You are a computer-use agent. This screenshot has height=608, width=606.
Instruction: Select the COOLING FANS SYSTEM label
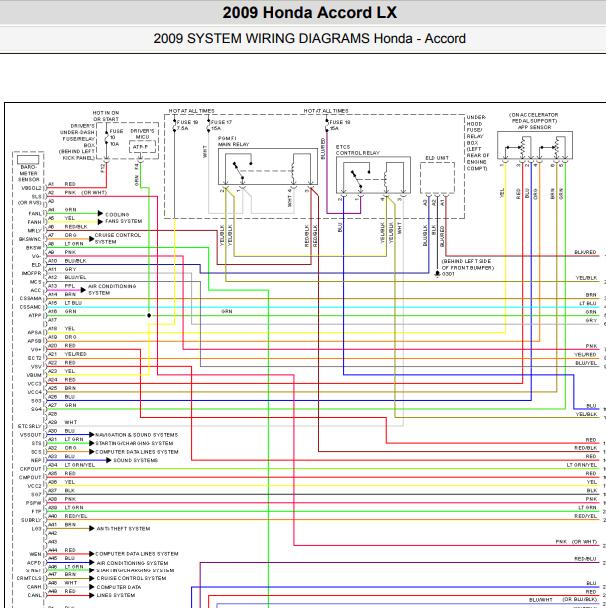click(124, 218)
